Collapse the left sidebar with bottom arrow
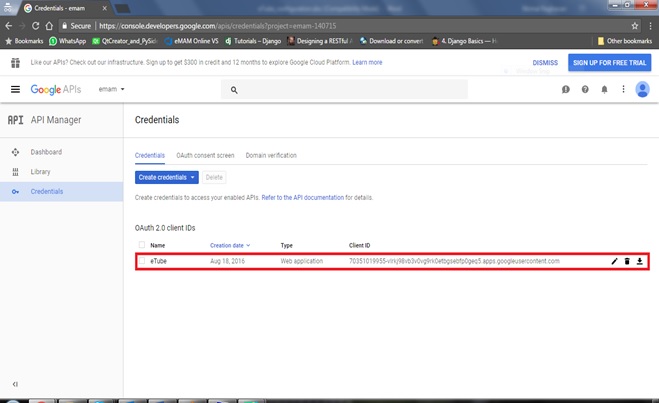Image resolution: width=659 pixels, height=403 pixels. coord(15,384)
